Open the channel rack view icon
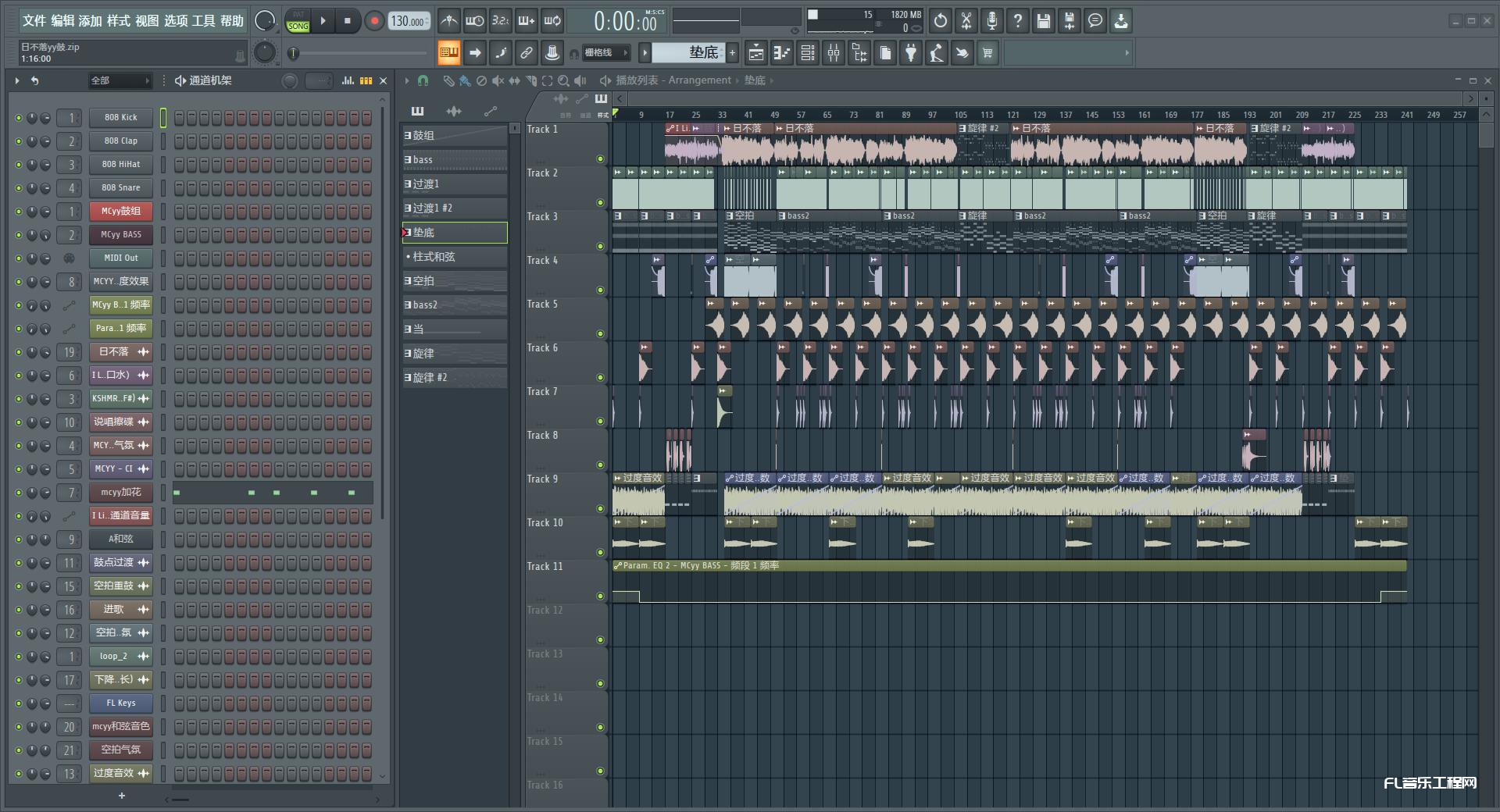 pyautogui.click(x=808, y=53)
